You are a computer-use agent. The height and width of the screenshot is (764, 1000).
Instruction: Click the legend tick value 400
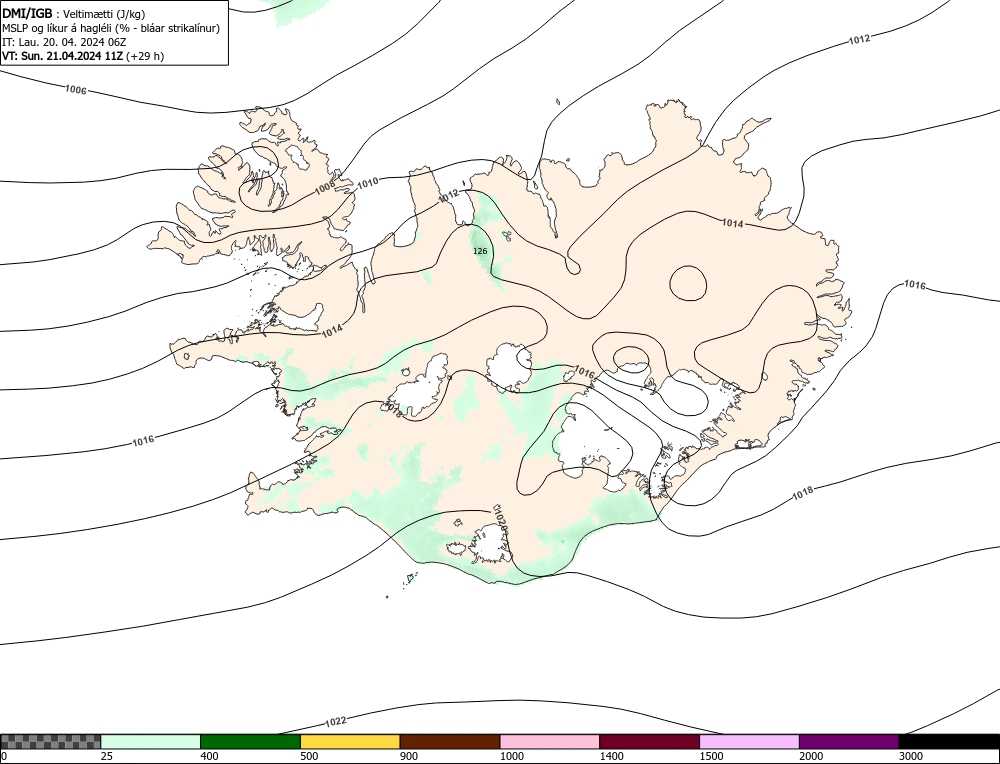[x=209, y=756]
